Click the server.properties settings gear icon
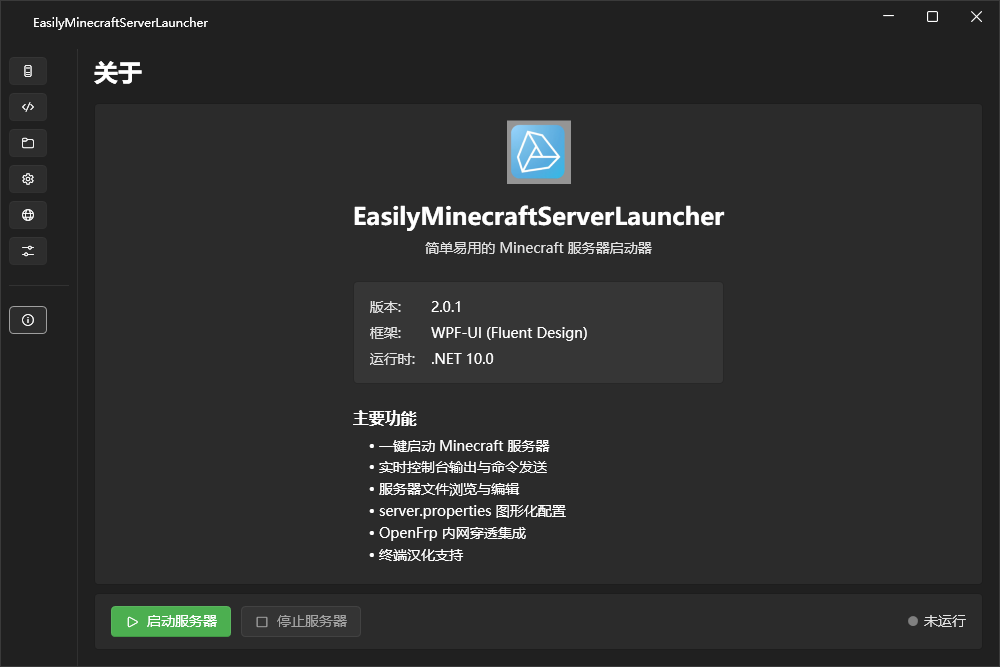This screenshot has height=667, width=1000. [27, 178]
